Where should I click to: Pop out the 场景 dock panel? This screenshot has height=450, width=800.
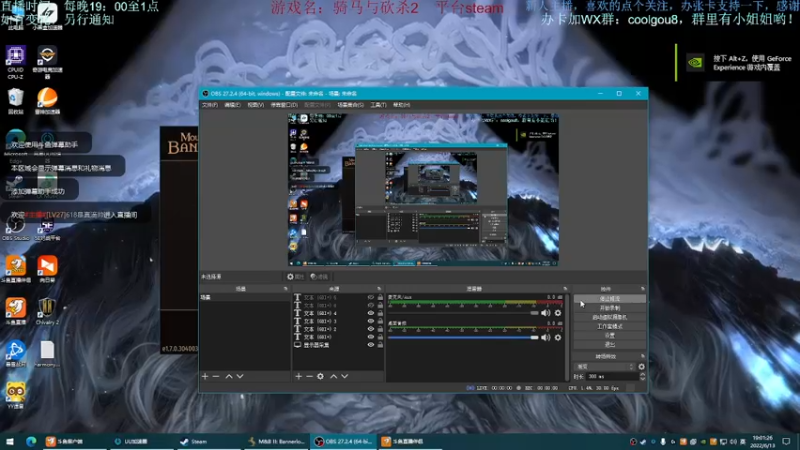point(286,289)
